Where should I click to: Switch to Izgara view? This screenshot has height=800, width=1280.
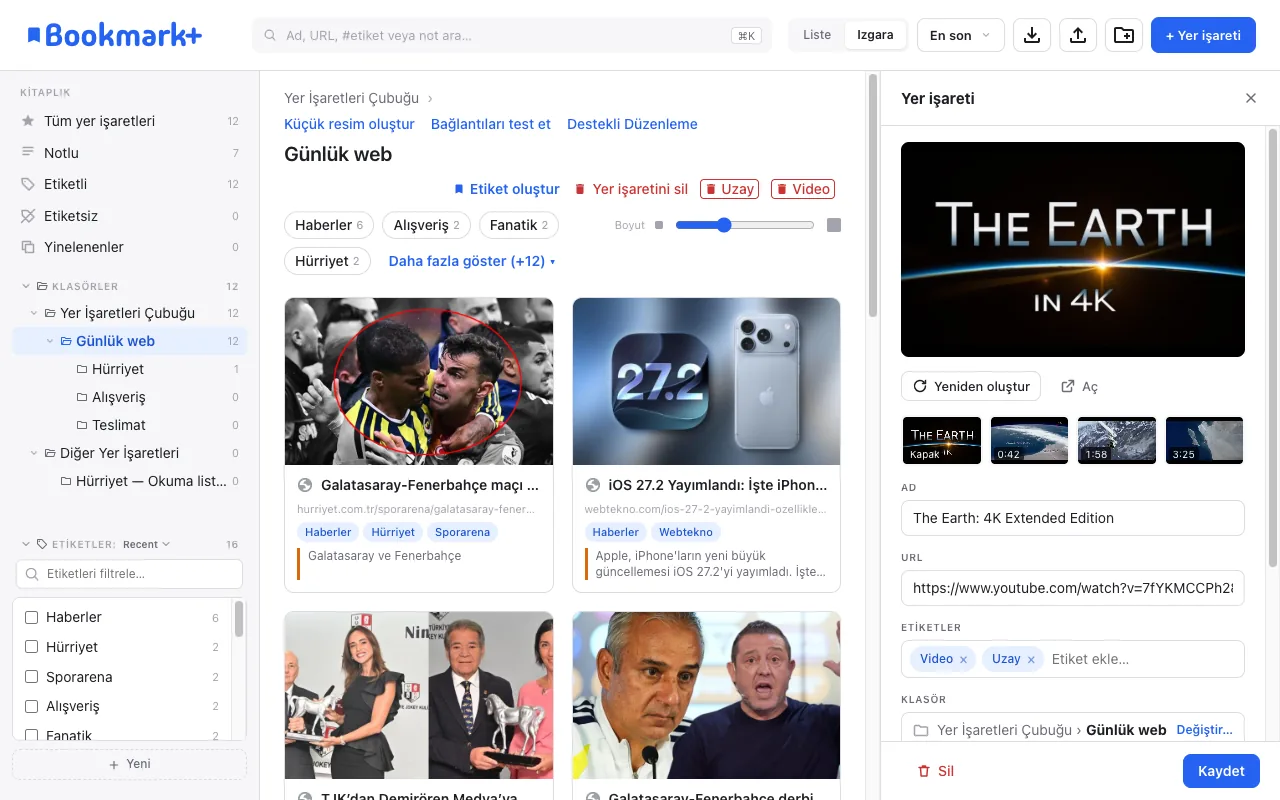(875, 35)
